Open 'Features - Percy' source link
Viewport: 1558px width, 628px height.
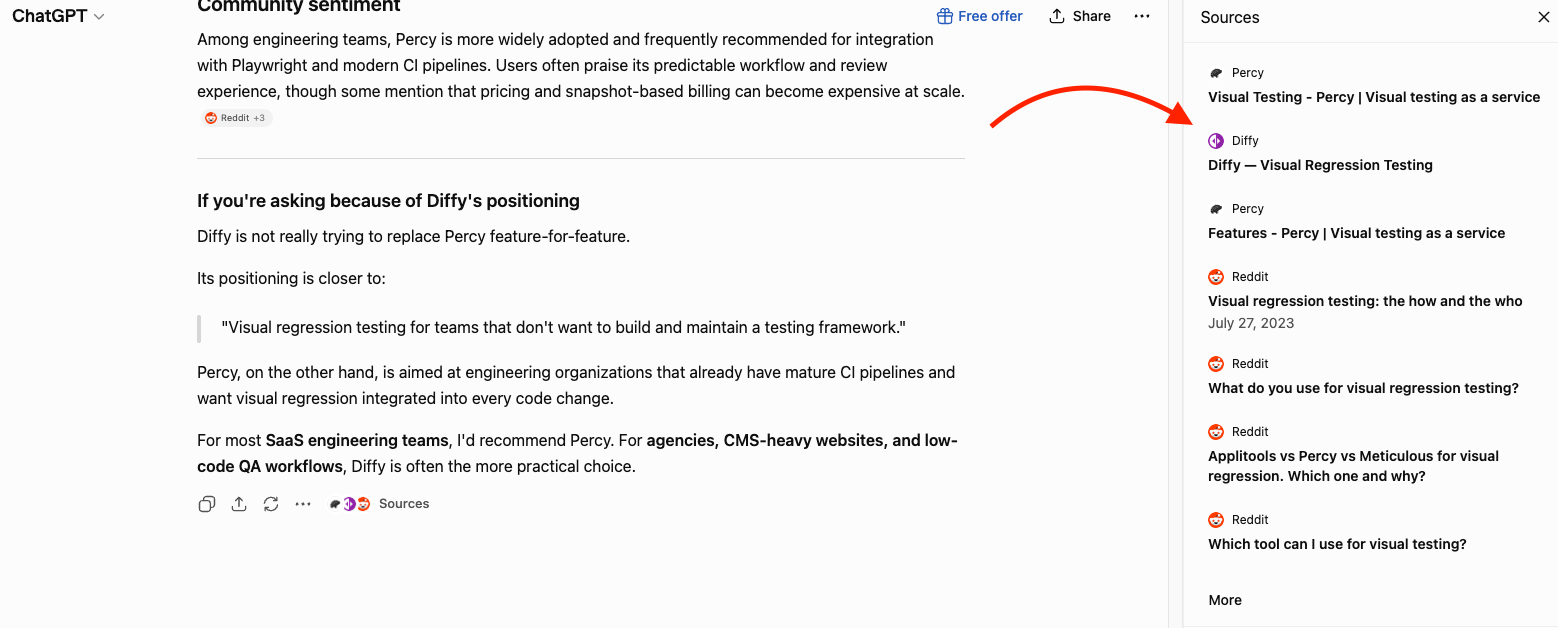click(1356, 233)
